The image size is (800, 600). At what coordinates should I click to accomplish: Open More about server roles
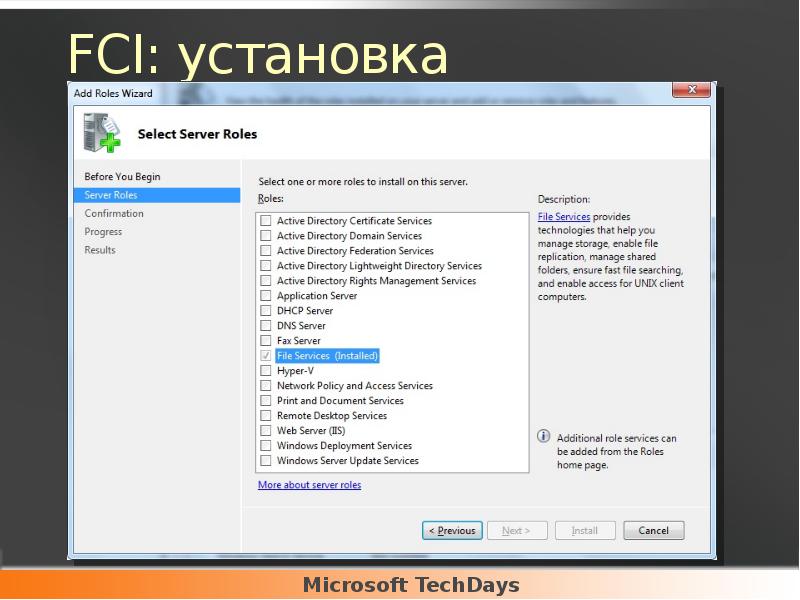tap(309, 484)
